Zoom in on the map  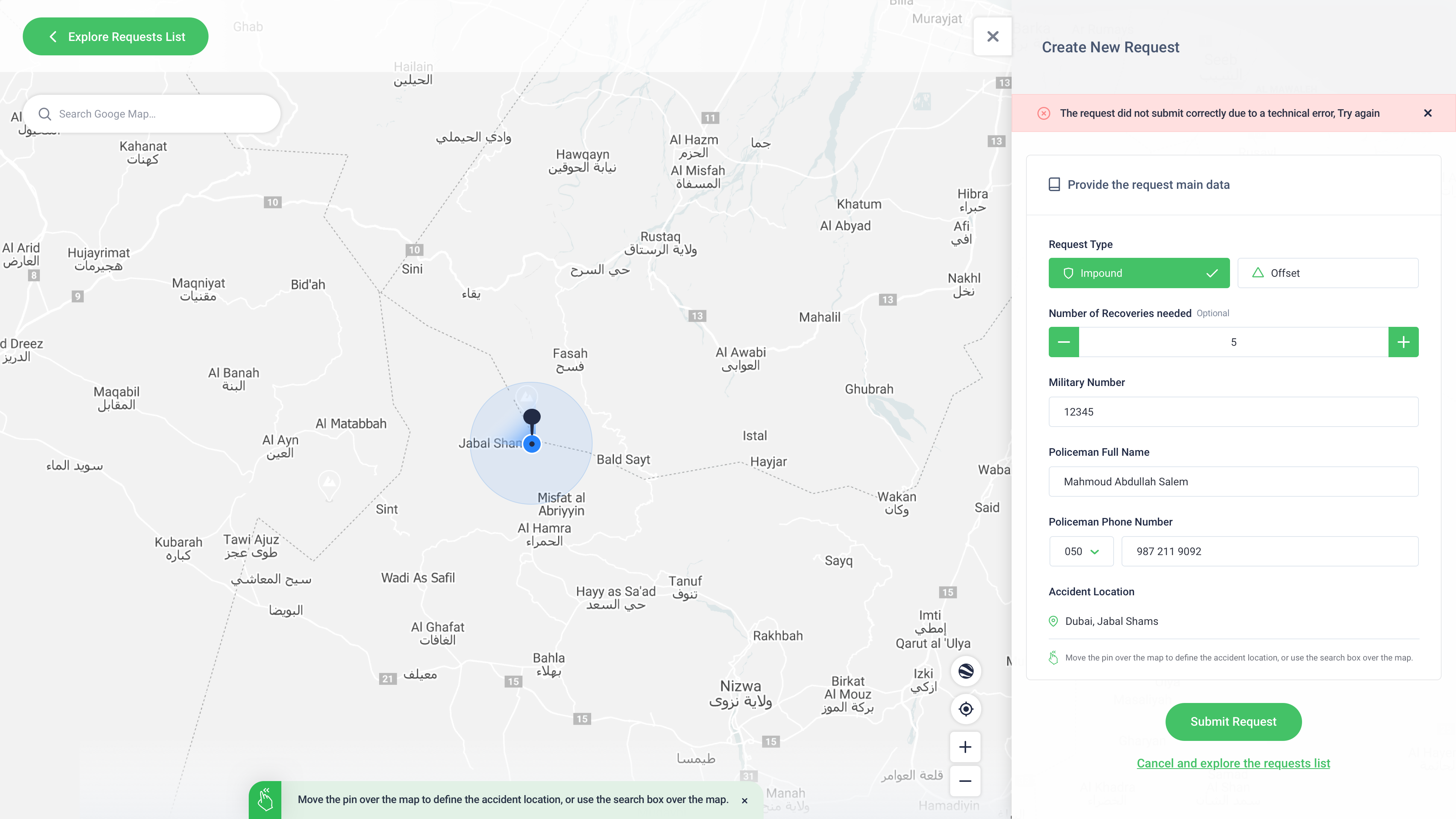965,747
